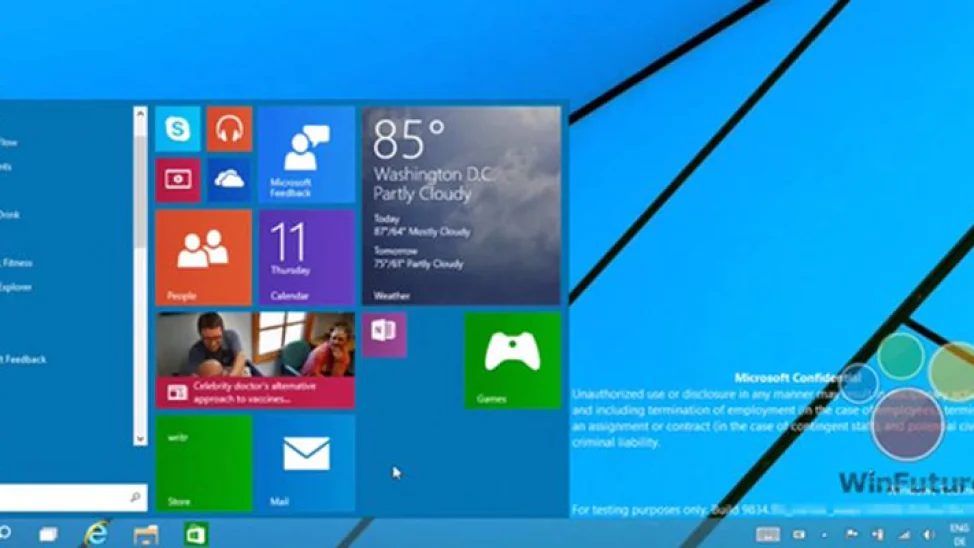
Task: Open the touch keyboard from the tray
Action: (768, 534)
